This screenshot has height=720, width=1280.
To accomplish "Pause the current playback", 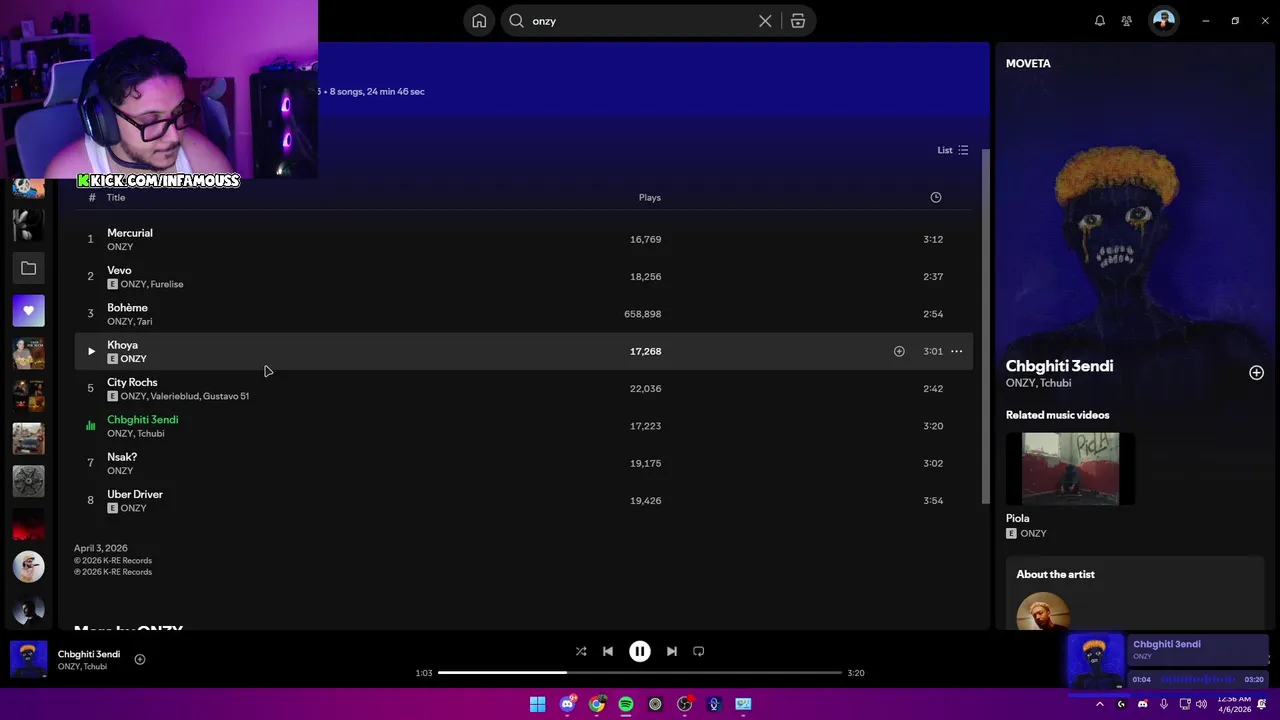I will click(640, 651).
